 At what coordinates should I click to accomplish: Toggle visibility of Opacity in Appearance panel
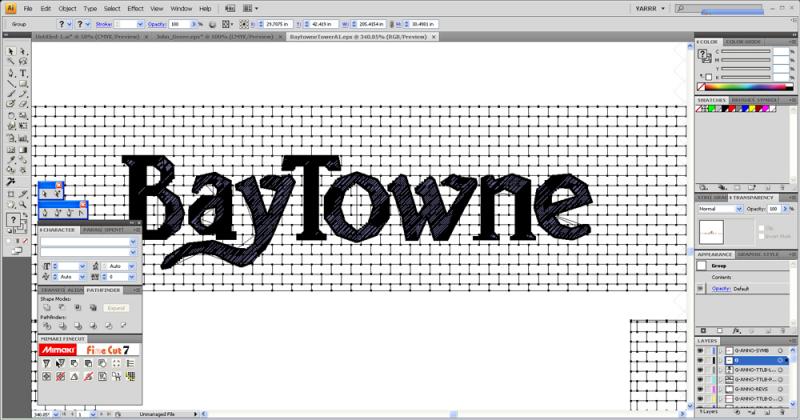(x=701, y=289)
